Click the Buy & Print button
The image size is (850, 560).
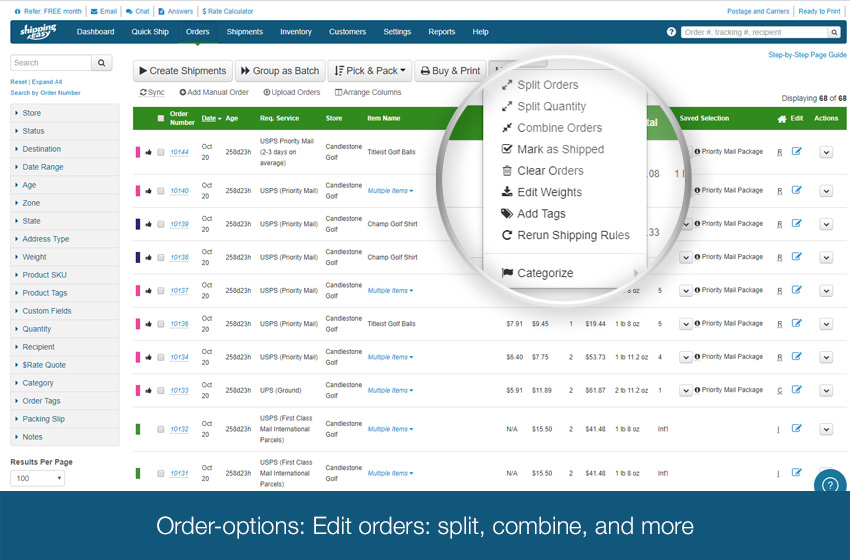tap(450, 71)
